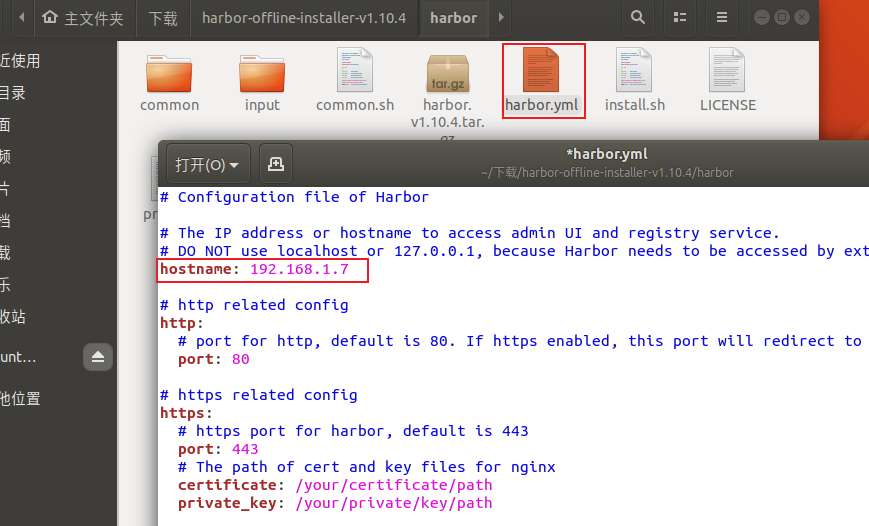Click the hostname value 192.168.1.7
This screenshot has width=869, height=526.
click(299, 269)
